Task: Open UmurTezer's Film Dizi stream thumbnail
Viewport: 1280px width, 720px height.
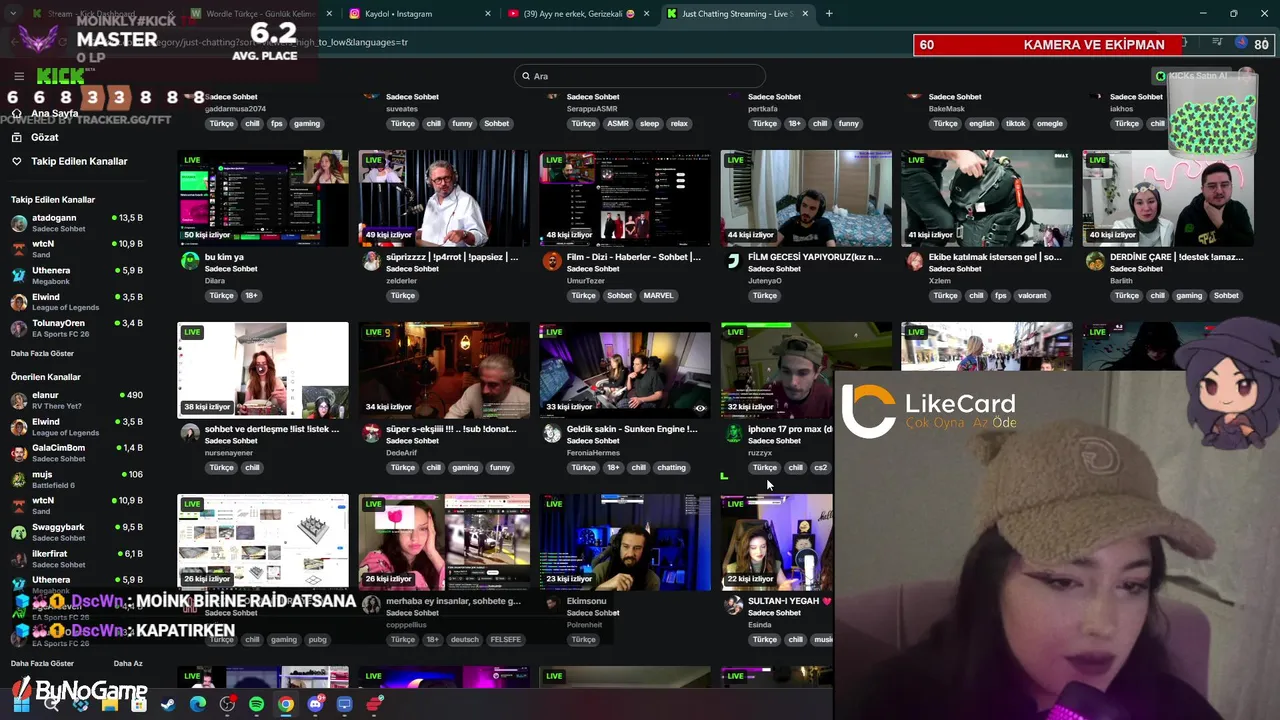Action: pos(625,198)
